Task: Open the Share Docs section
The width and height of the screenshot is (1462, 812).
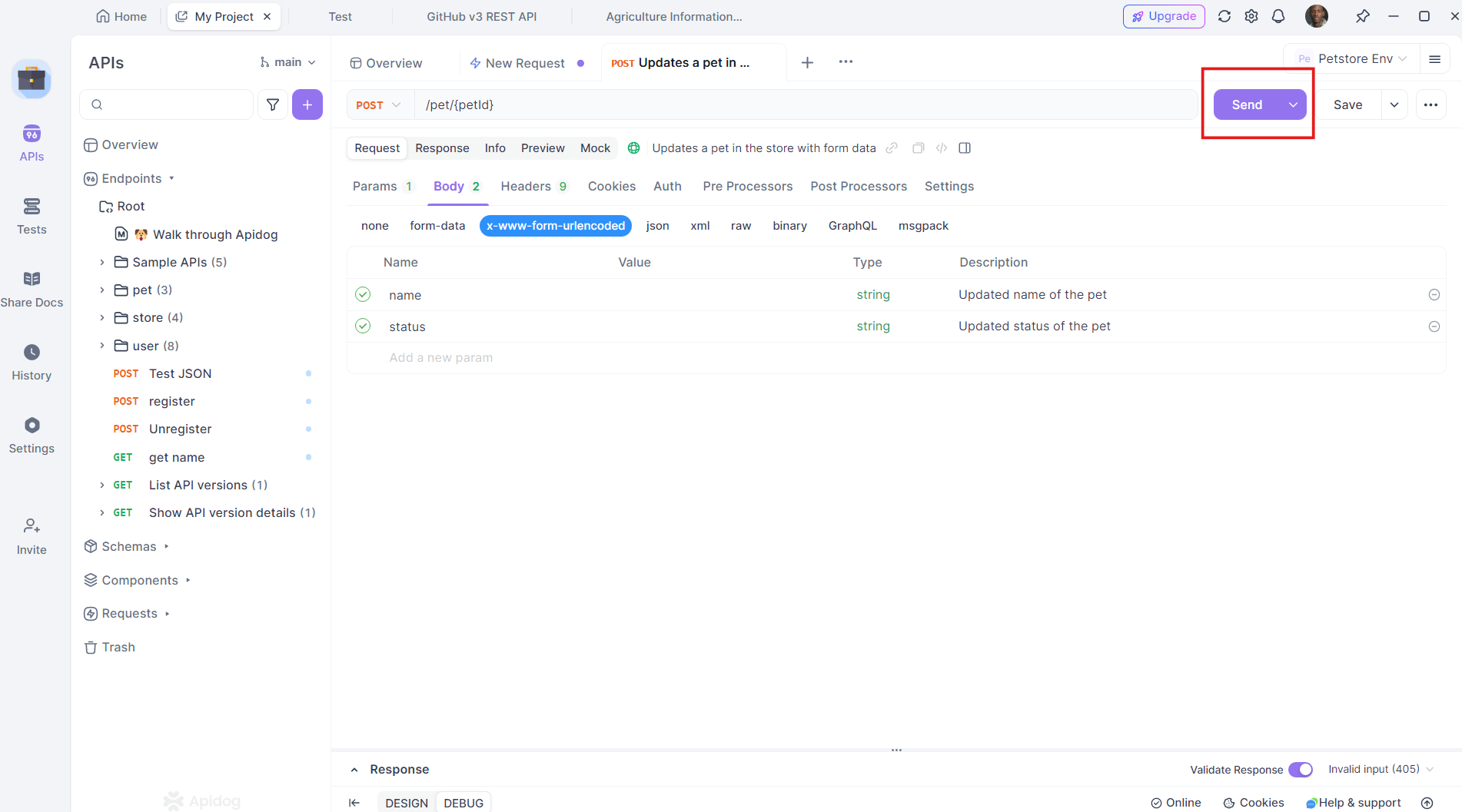Action: click(32, 289)
